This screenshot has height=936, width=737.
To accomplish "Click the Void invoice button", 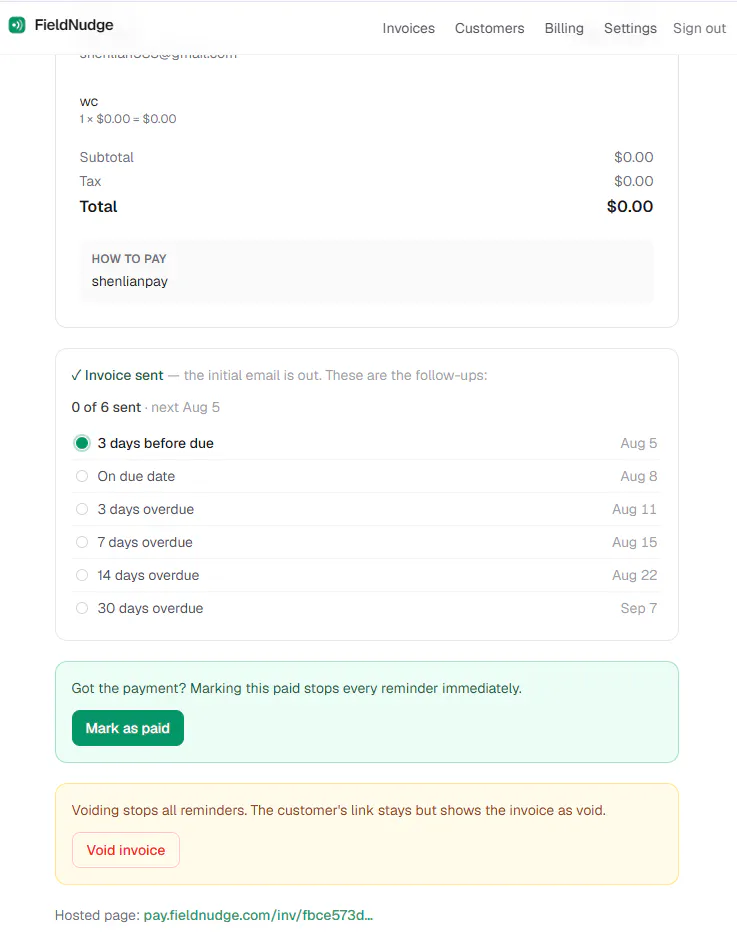I will [126, 849].
